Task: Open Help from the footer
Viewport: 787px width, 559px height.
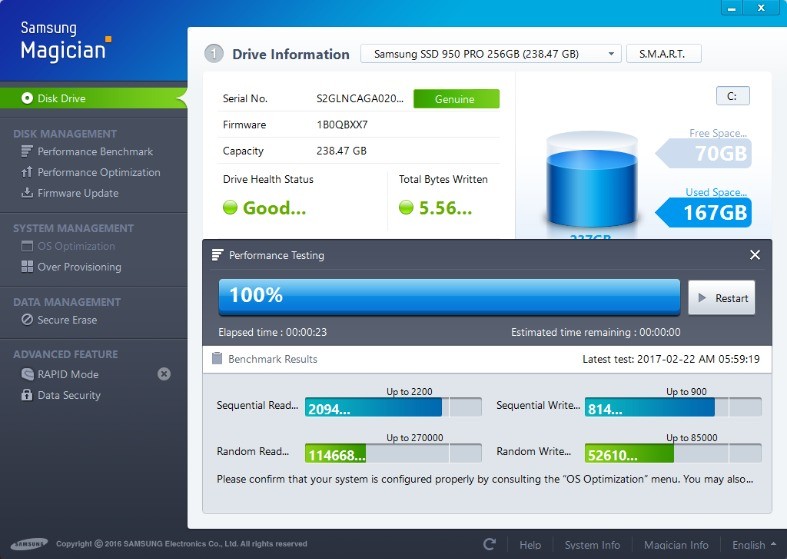Action: (x=530, y=545)
